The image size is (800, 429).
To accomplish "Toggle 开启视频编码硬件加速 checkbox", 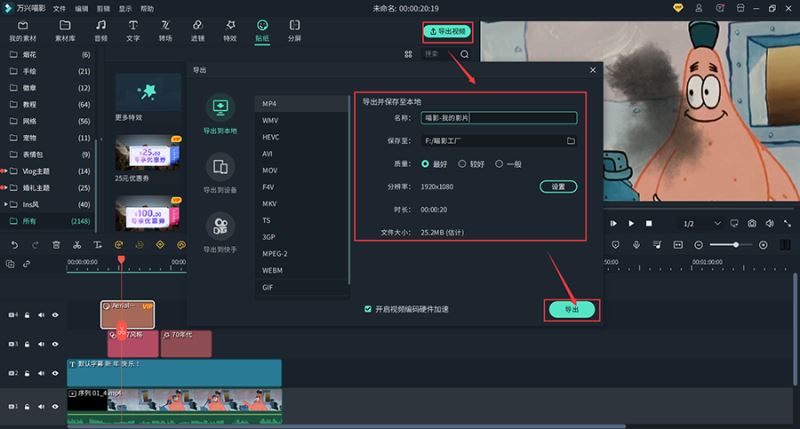I will point(367,309).
